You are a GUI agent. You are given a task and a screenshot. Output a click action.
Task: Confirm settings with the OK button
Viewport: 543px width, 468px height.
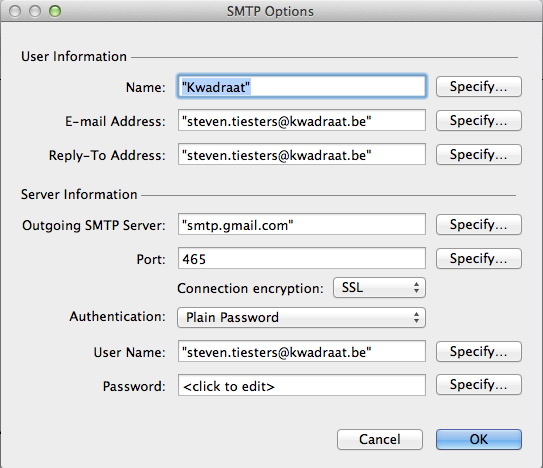point(479,440)
